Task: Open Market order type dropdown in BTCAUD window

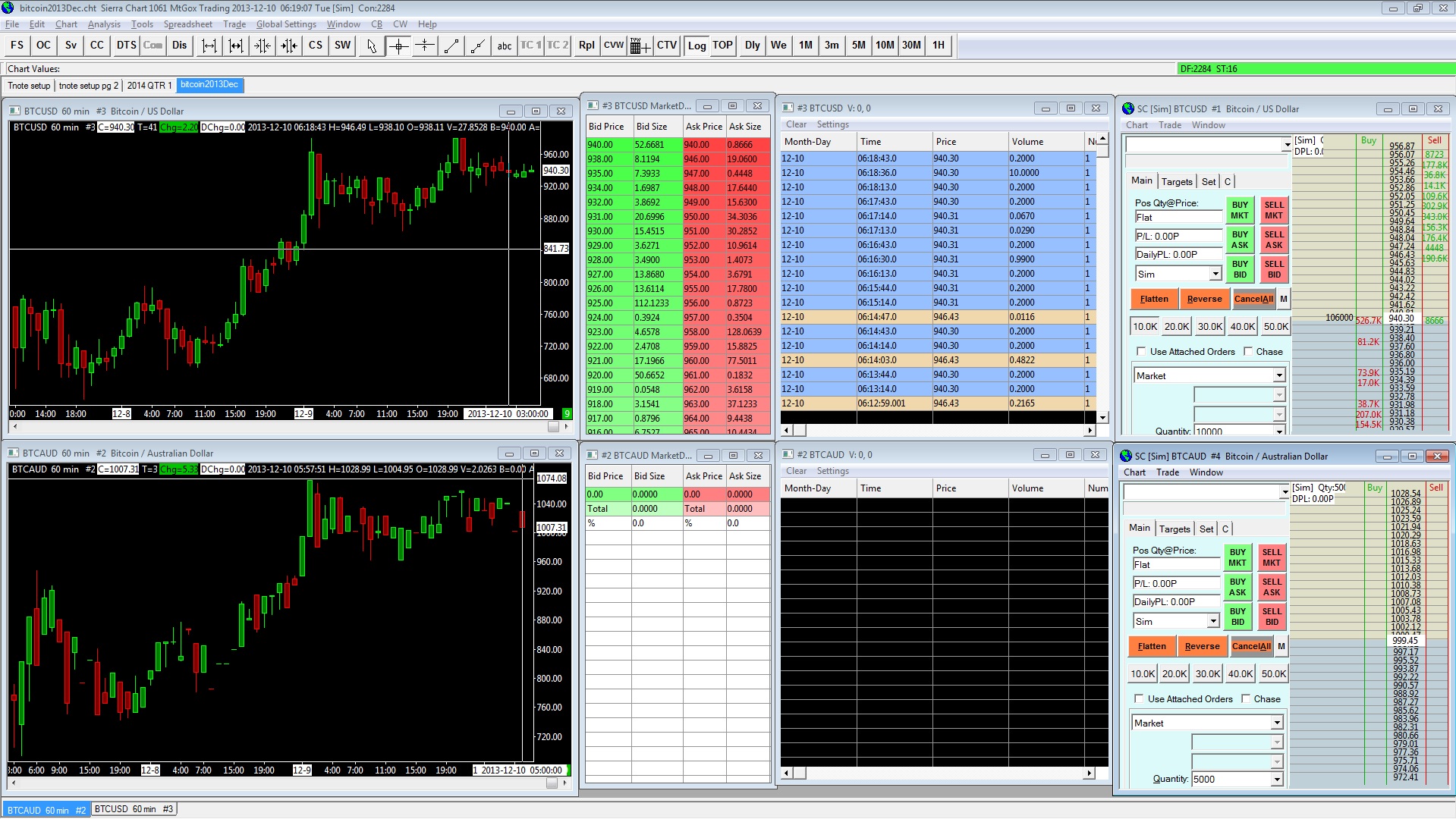Action: (x=1277, y=723)
